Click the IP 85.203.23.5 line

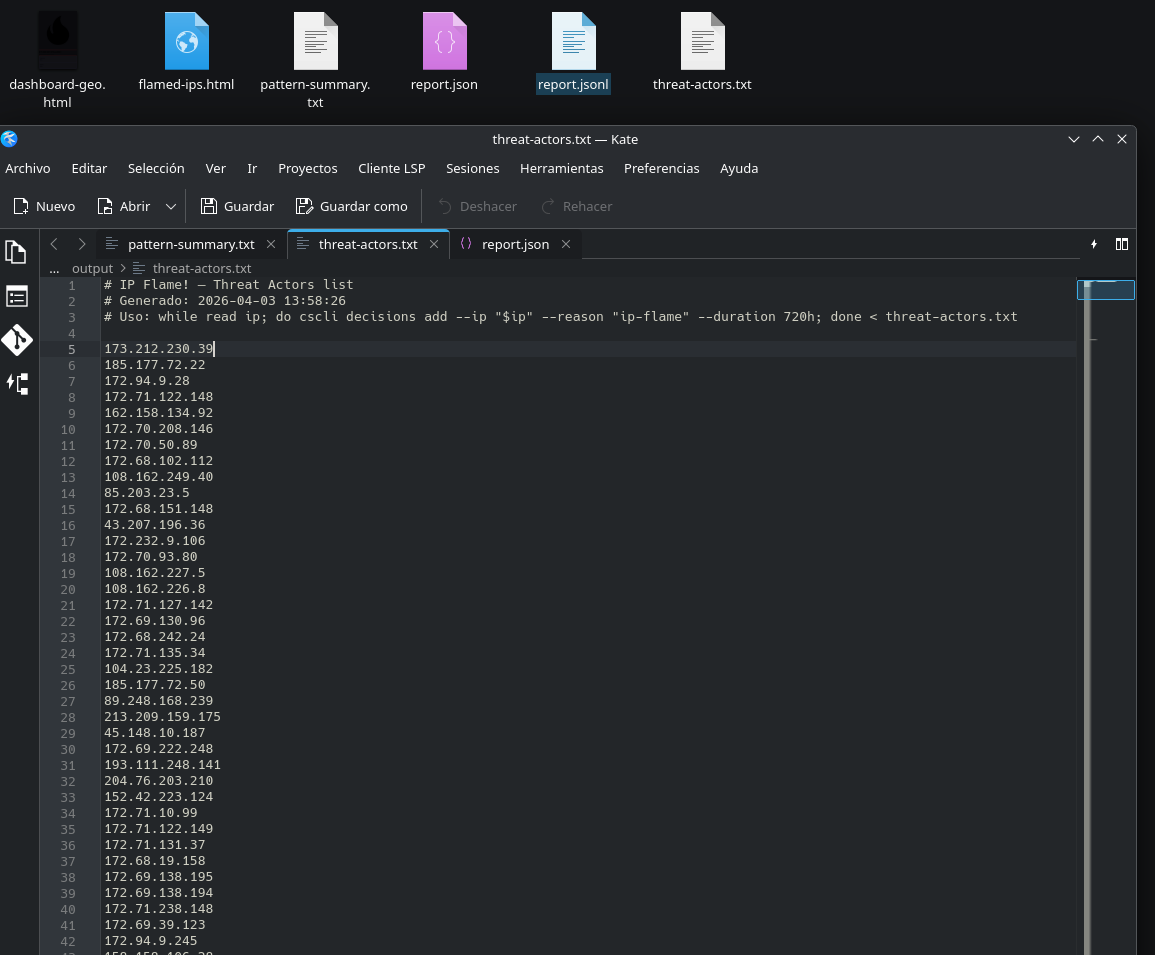point(147,493)
